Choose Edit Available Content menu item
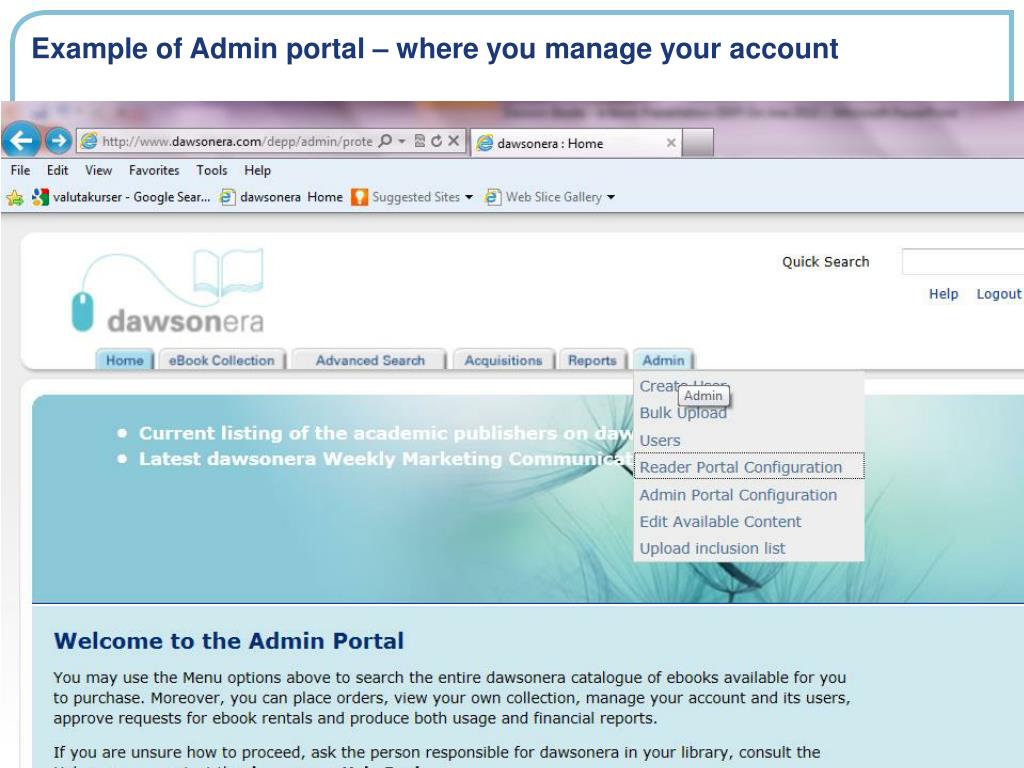 coord(720,522)
